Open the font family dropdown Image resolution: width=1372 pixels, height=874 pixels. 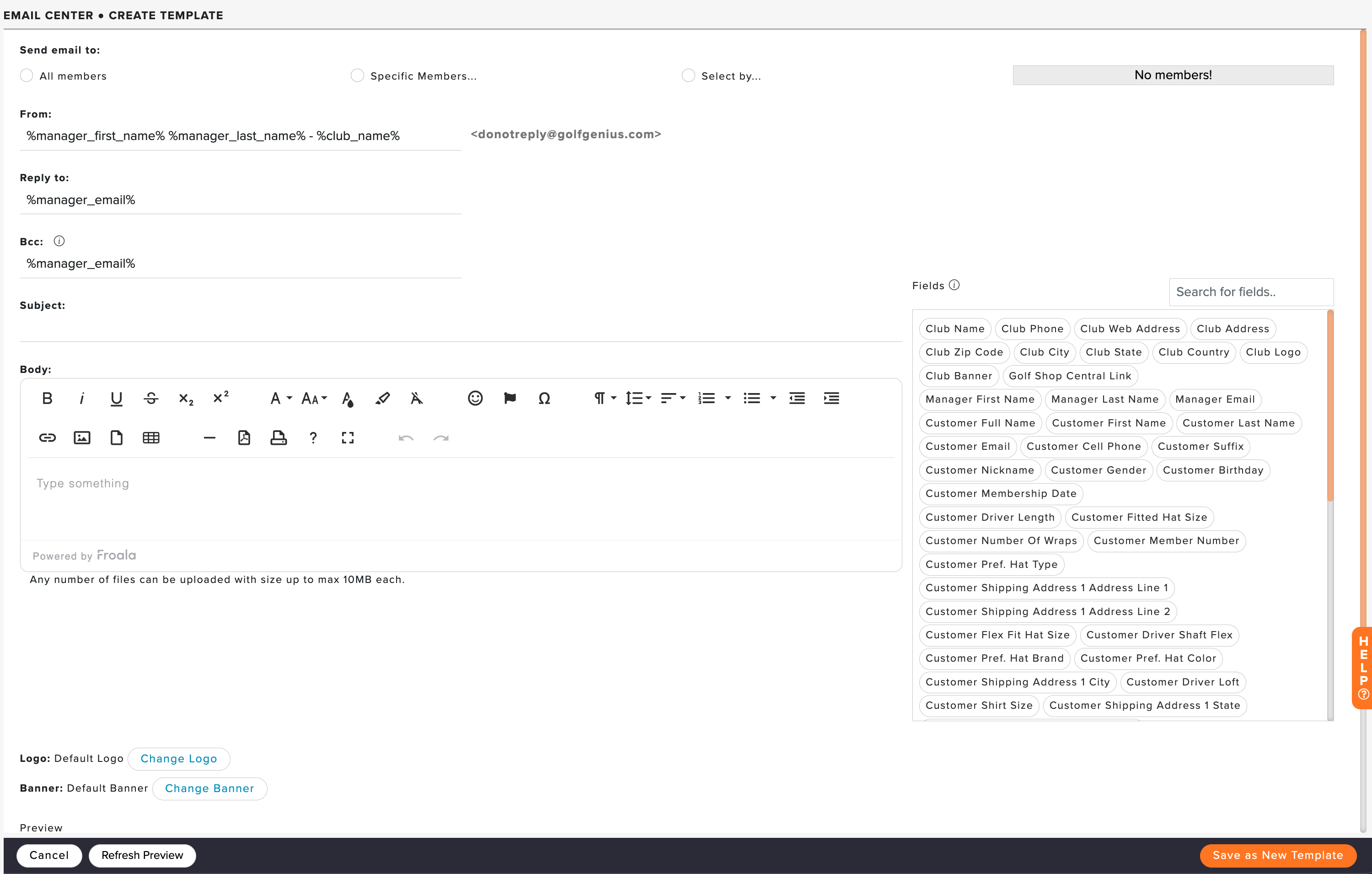280,399
